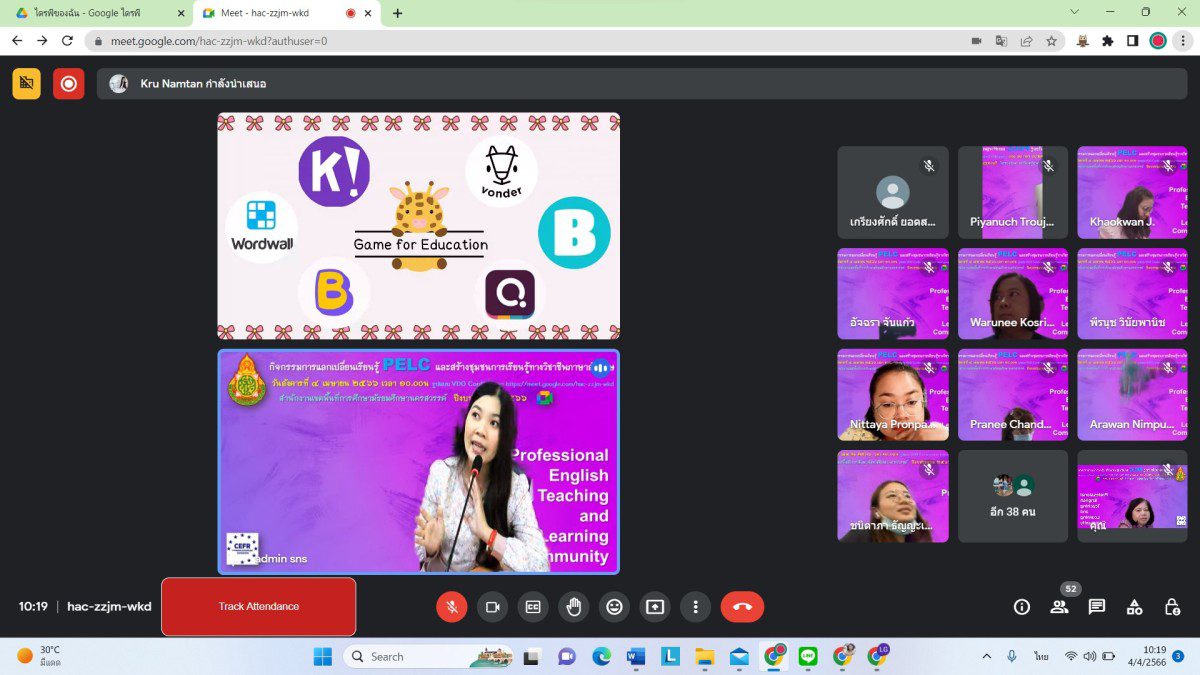Unmute the microphone in Meet
The height and width of the screenshot is (675, 1200).
point(452,606)
